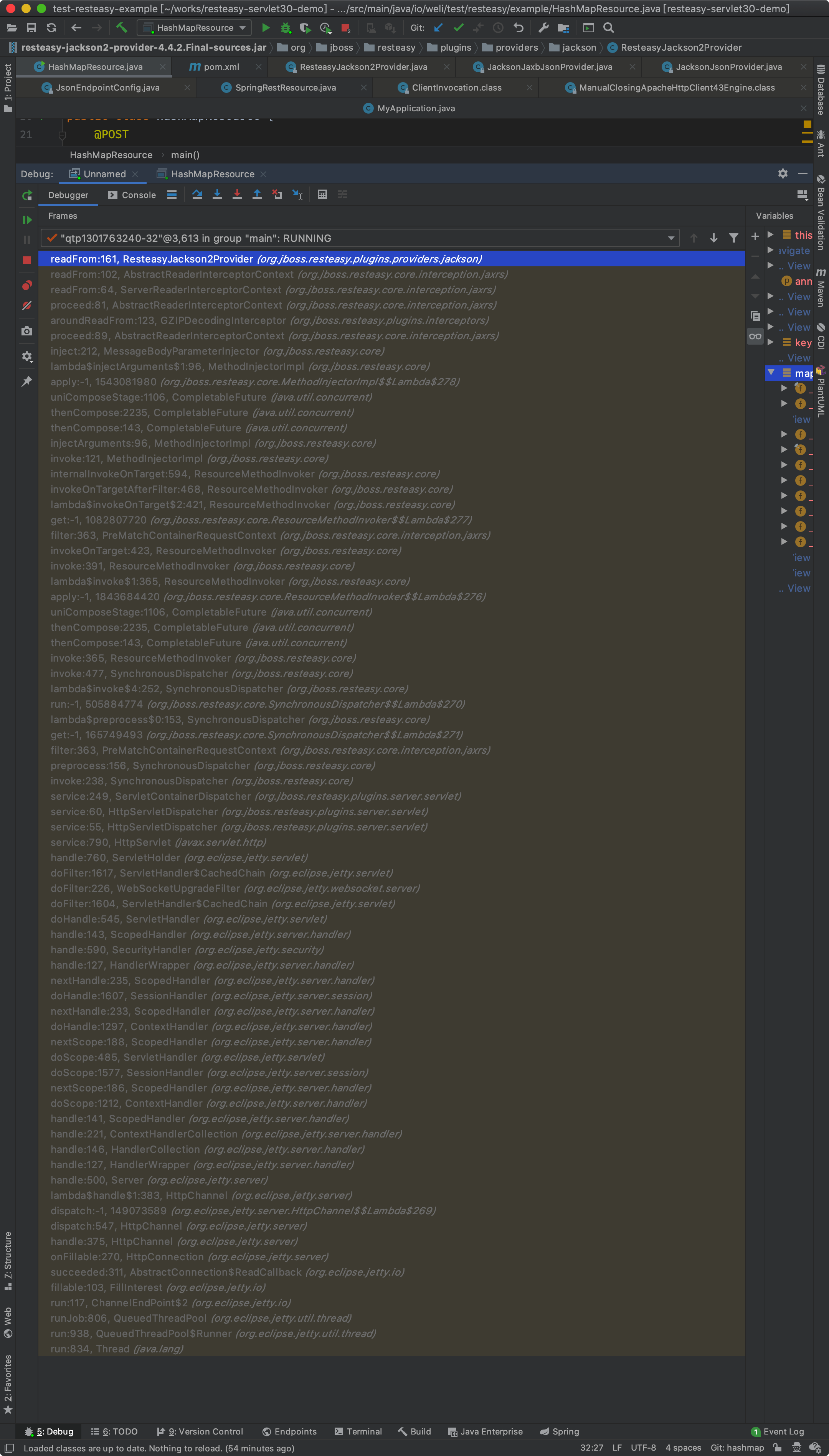This screenshot has width=829, height=1456.
Task: Click the Force Step Into red arrow
Action: [x=237, y=195]
